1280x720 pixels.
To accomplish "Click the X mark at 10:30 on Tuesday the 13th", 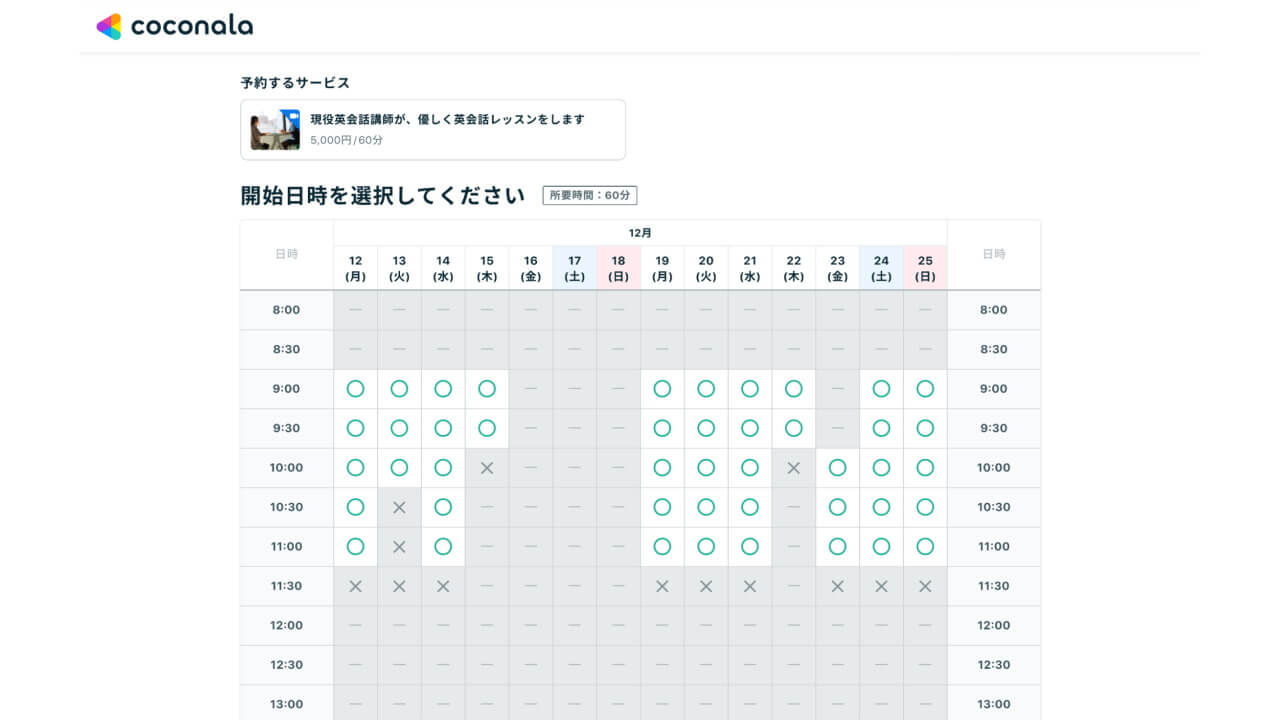I will [399, 507].
